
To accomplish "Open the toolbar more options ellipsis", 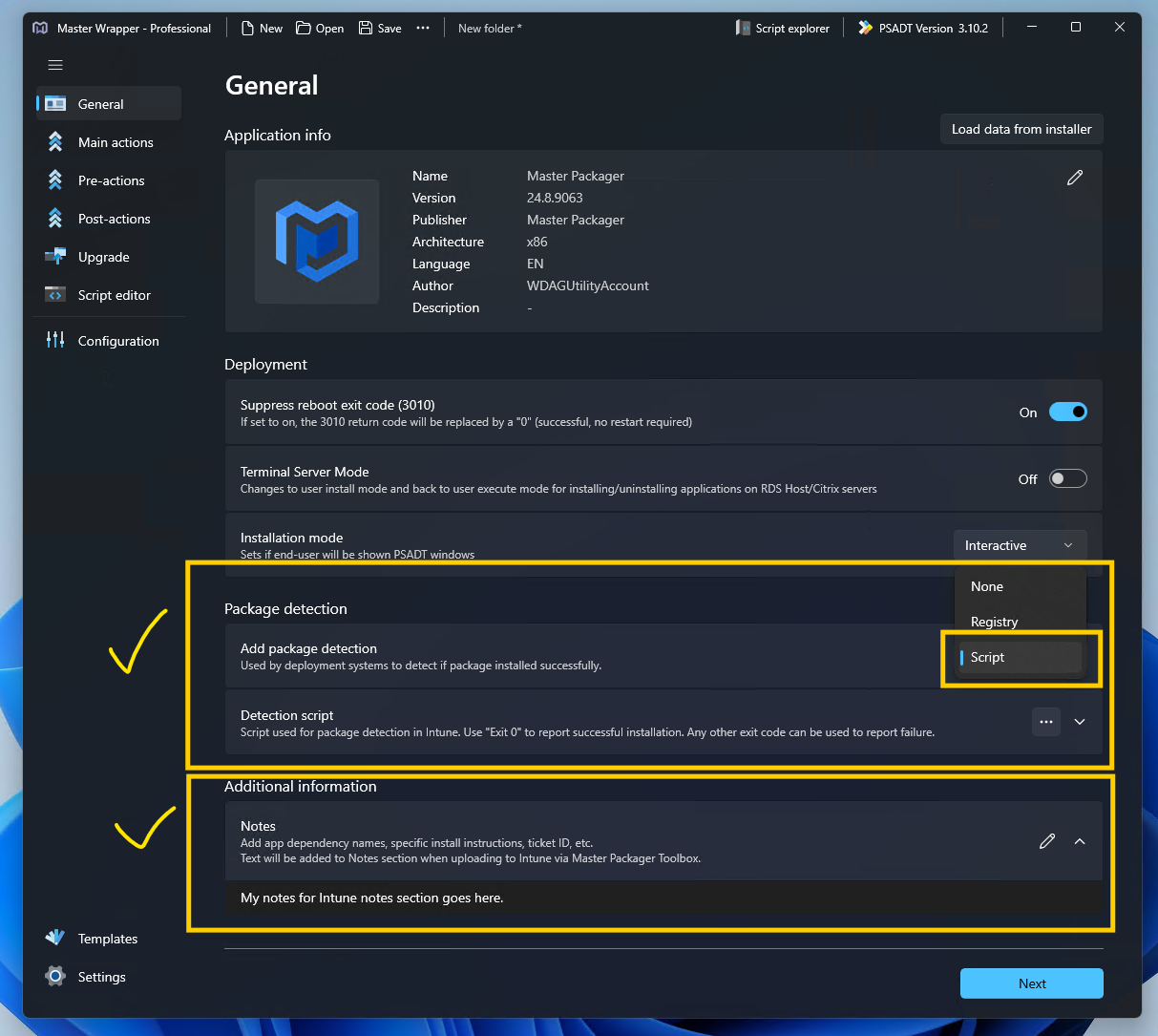I will click(x=423, y=28).
